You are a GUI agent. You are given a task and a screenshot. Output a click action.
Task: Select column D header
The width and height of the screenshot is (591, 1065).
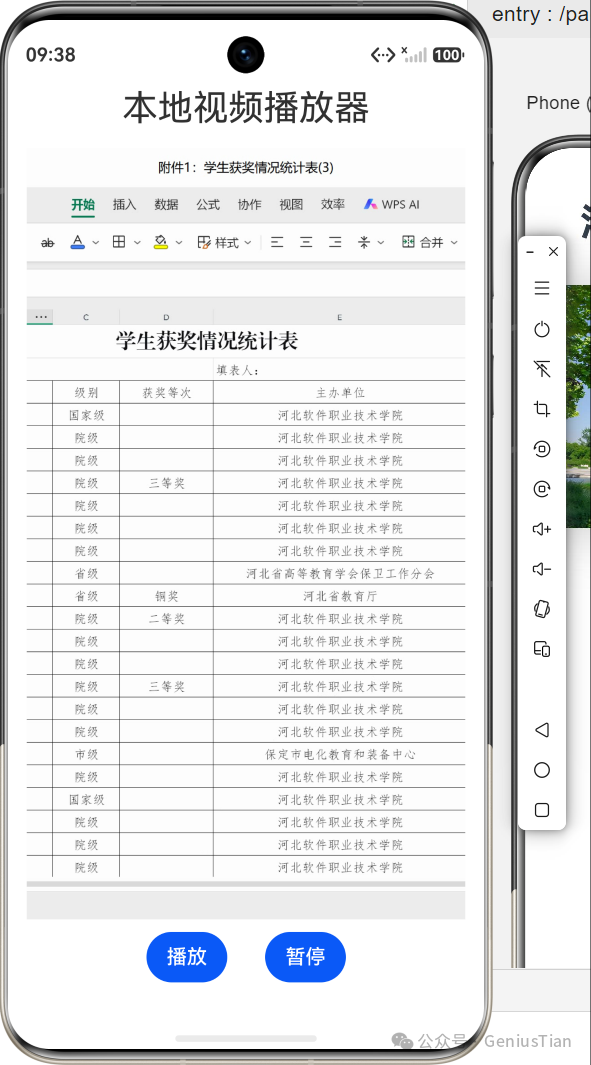166,317
